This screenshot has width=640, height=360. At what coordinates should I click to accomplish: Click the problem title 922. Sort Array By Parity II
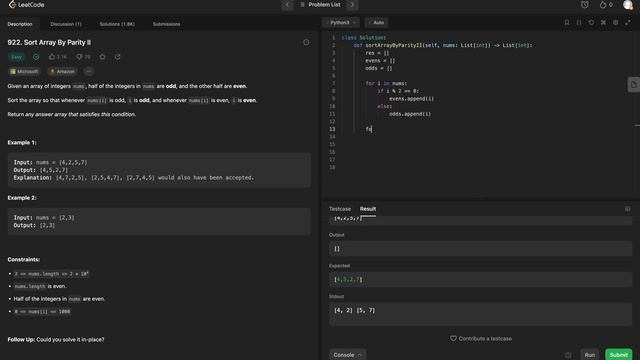point(49,42)
